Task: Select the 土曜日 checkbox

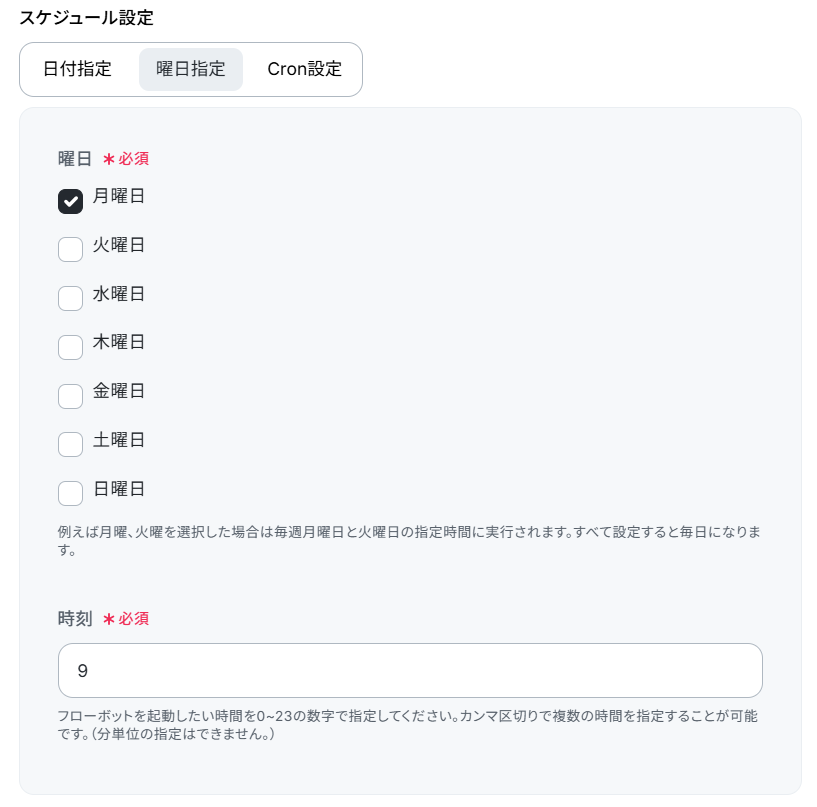Action: [70, 444]
